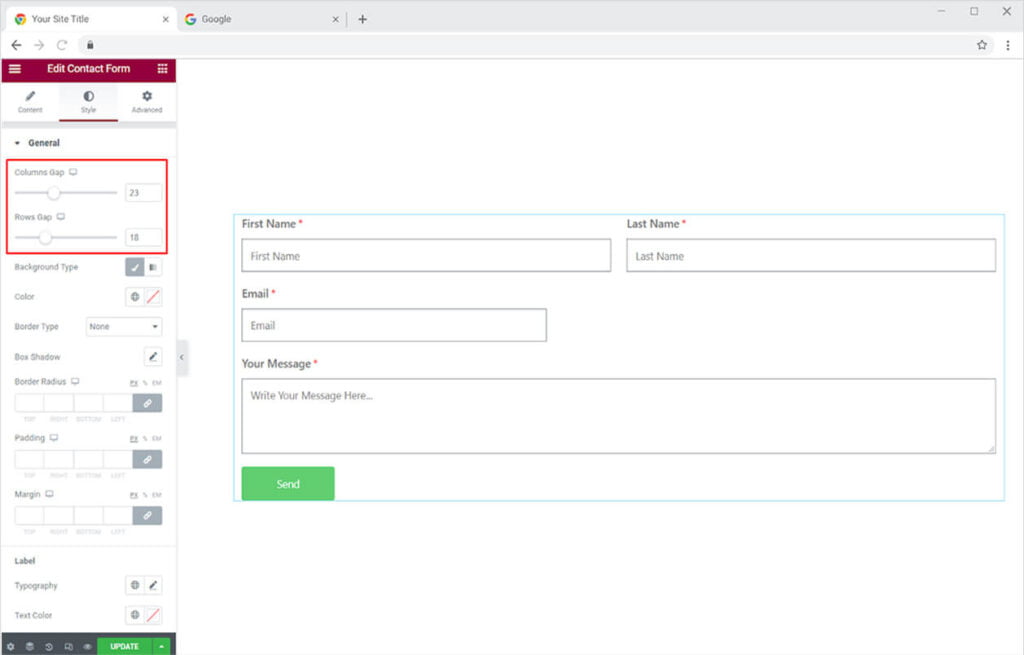1024x655 pixels.
Task: Select the classic Background Type option
Action: coord(135,267)
